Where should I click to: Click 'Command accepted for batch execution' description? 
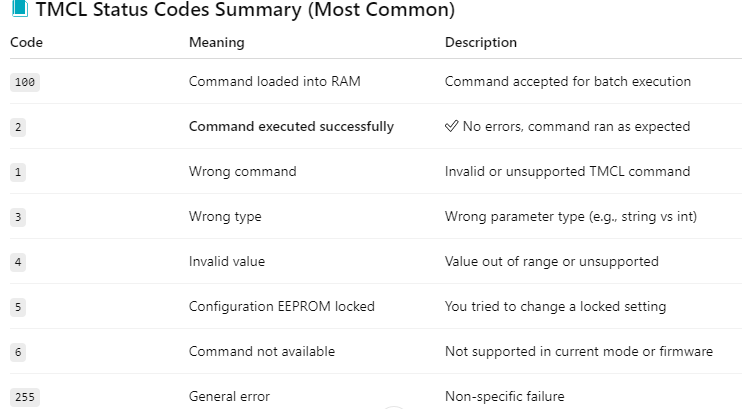tap(567, 82)
